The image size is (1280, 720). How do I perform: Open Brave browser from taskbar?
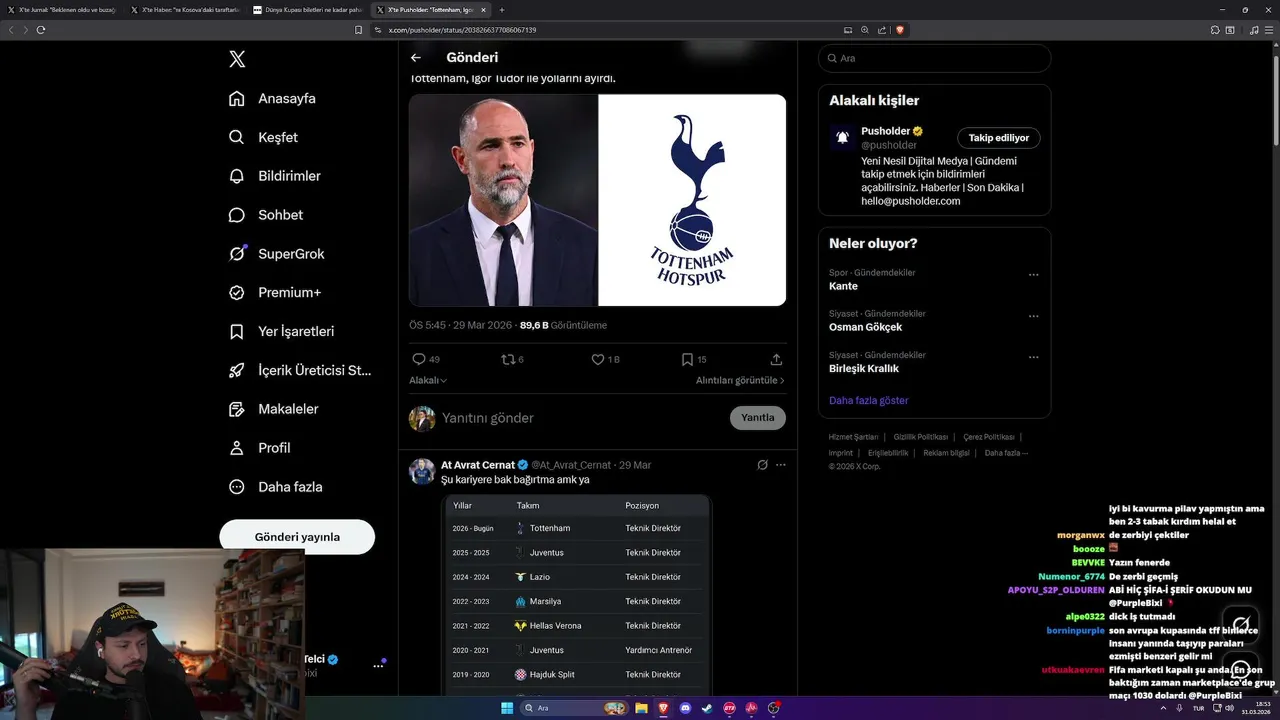click(663, 708)
